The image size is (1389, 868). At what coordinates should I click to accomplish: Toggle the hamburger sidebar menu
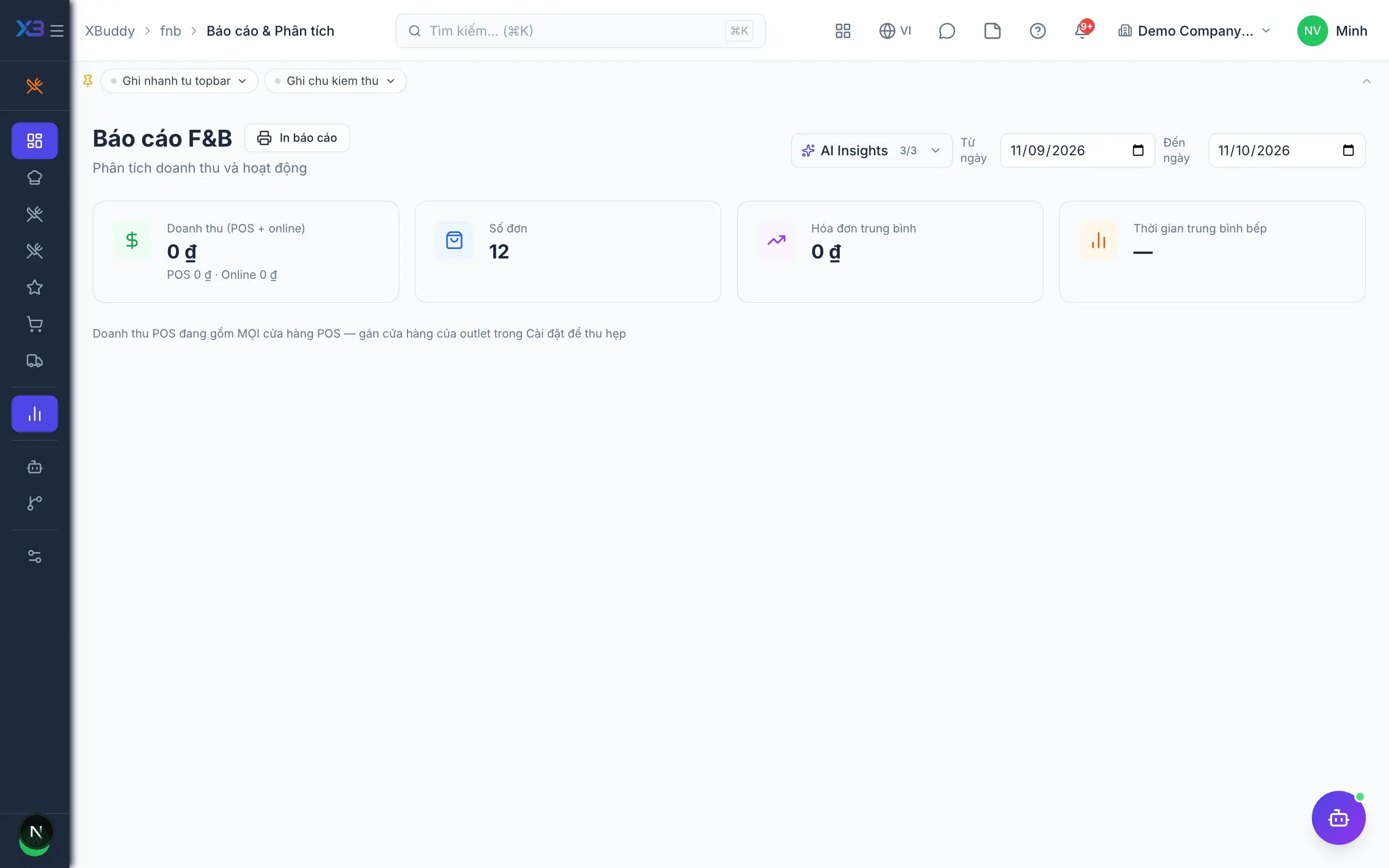point(57,30)
